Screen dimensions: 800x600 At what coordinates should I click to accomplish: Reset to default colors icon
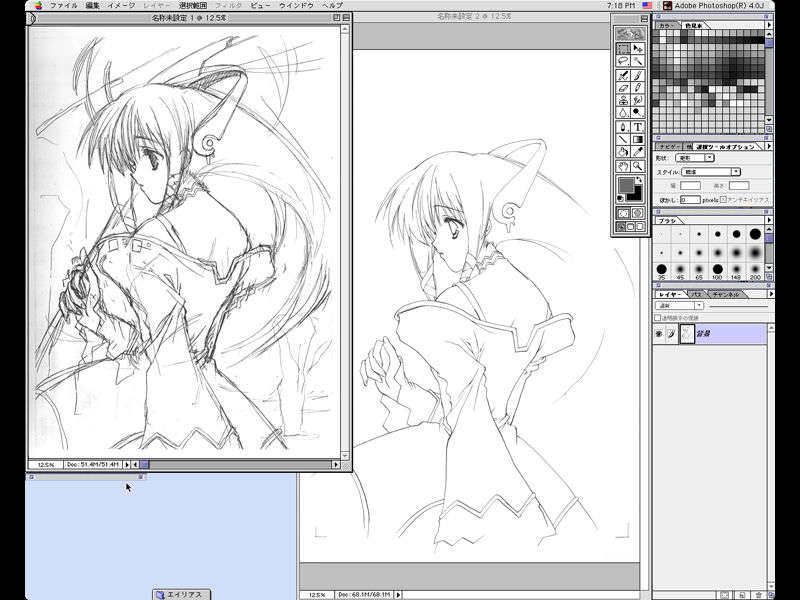pos(621,198)
